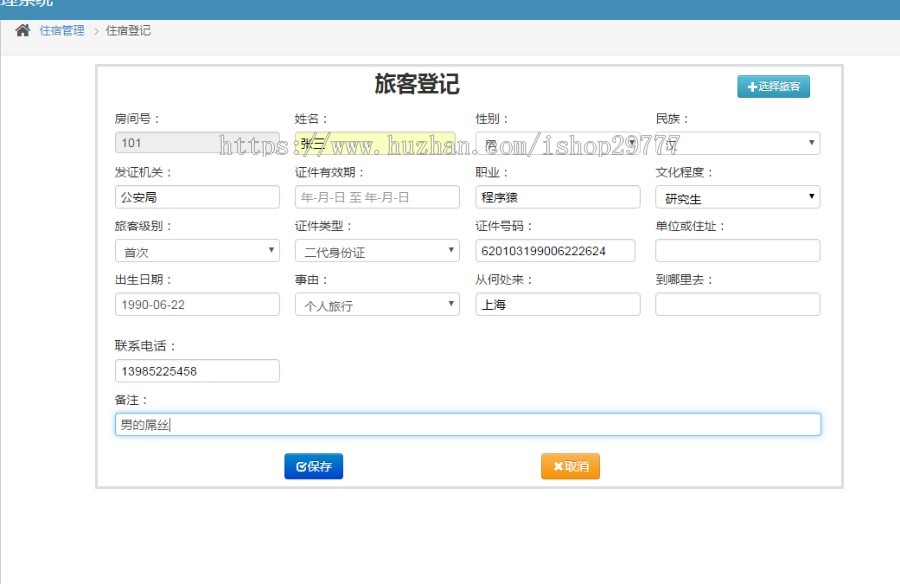Open the 证件类型 dropdown showing 二代身份证
Viewport: 900px width, 584px height.
377,250
